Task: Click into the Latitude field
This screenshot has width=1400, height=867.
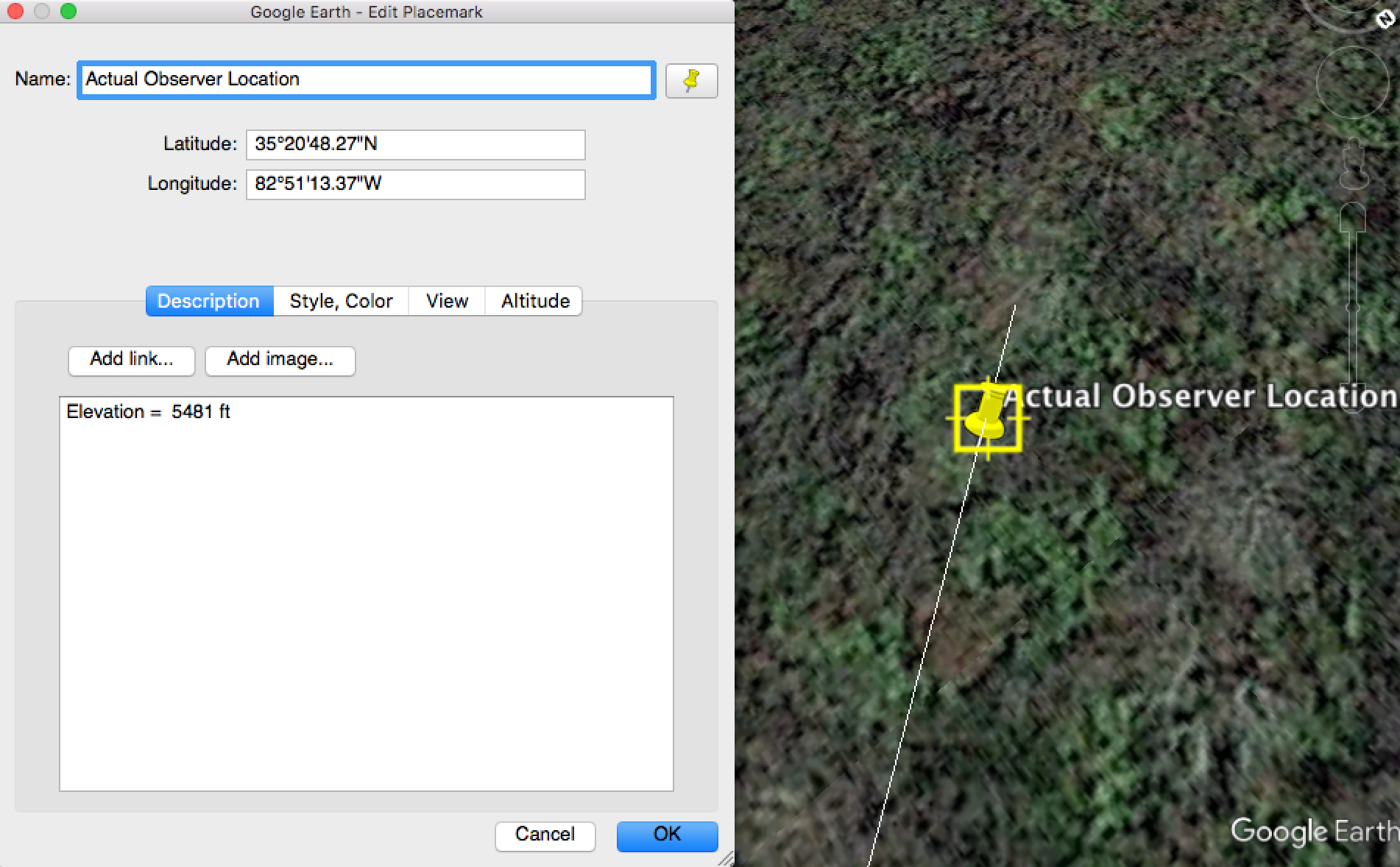Action: (x=416, y=144)
